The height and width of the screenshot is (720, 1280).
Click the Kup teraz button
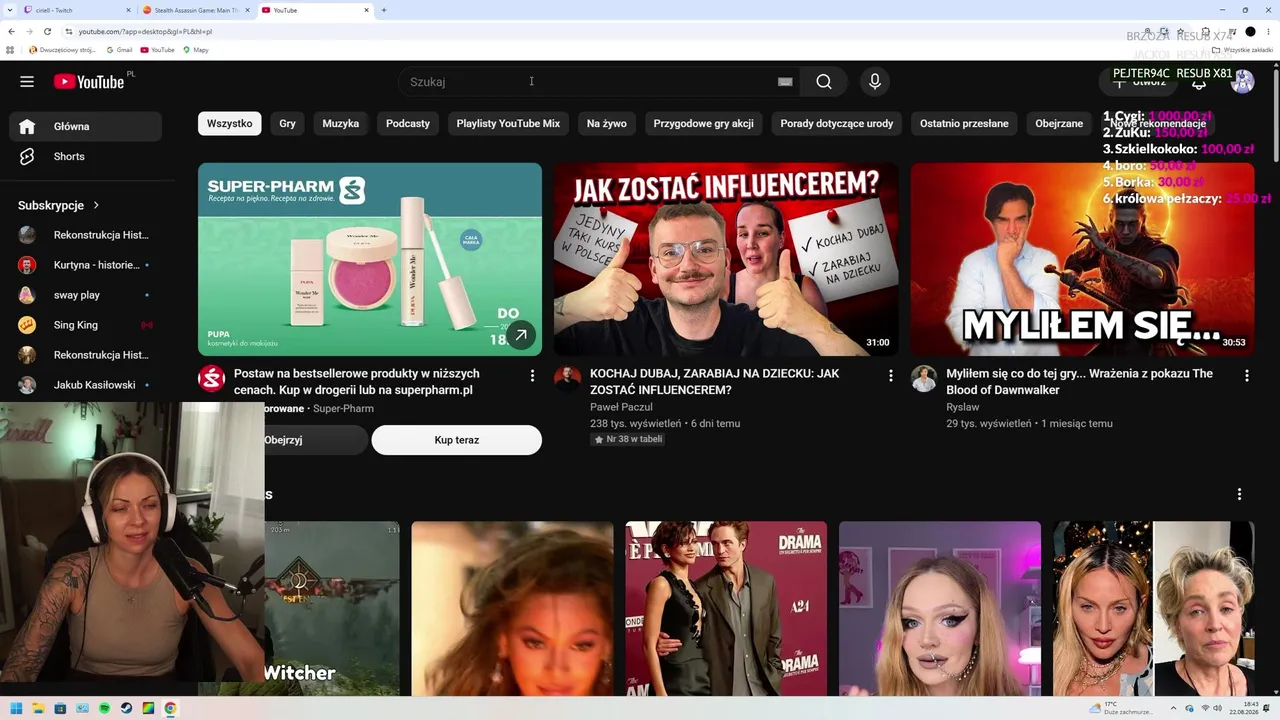(457, 440)
